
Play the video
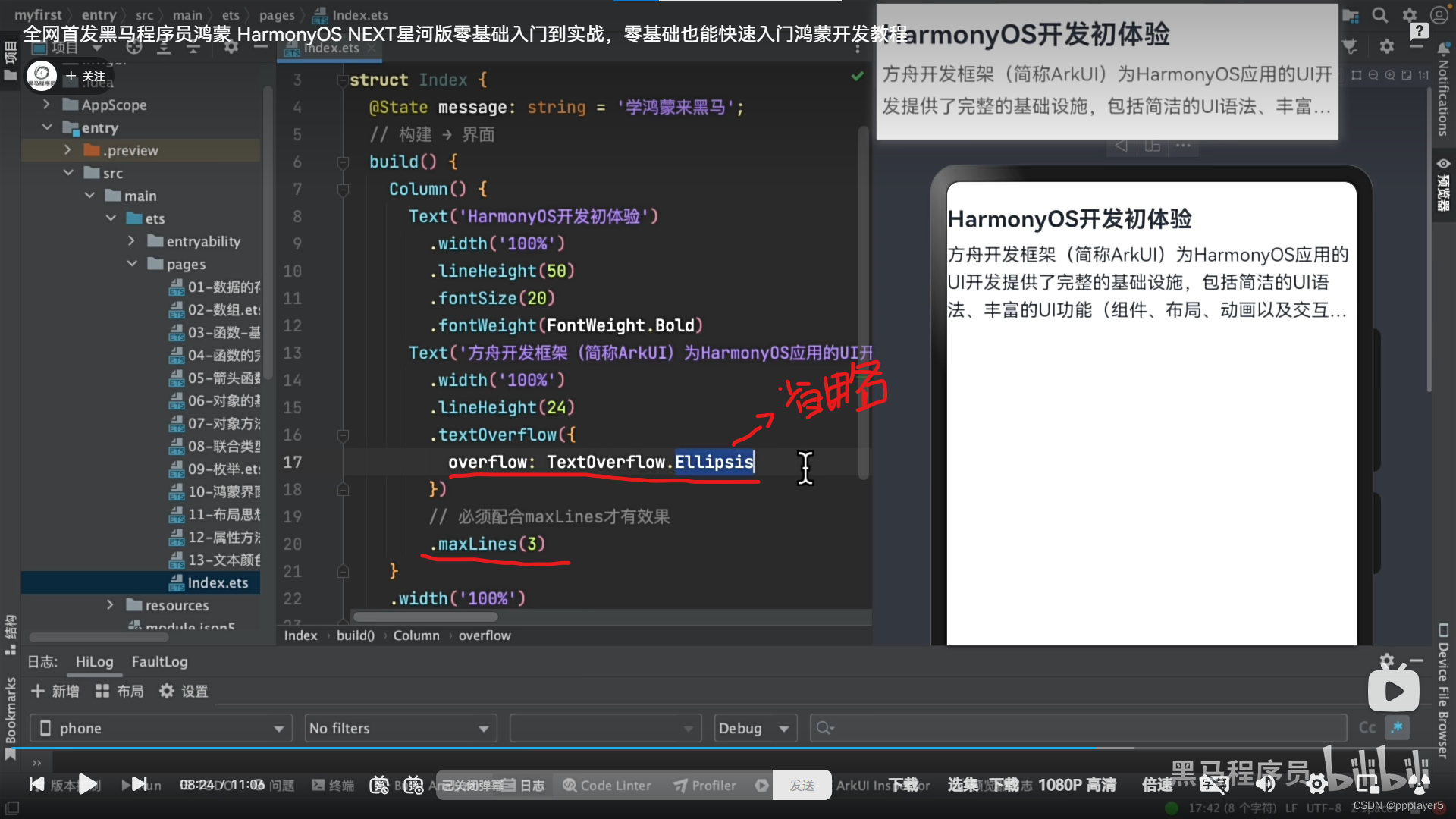pyautogui.click(x=88, y=784)
